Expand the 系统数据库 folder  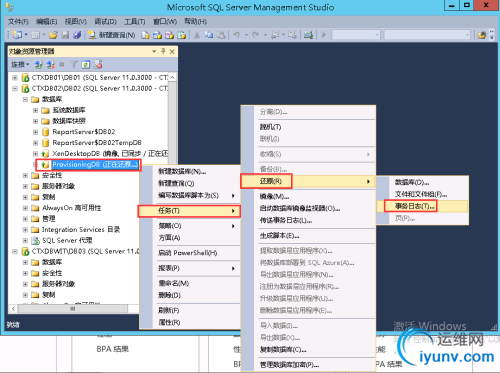[35, 110]
